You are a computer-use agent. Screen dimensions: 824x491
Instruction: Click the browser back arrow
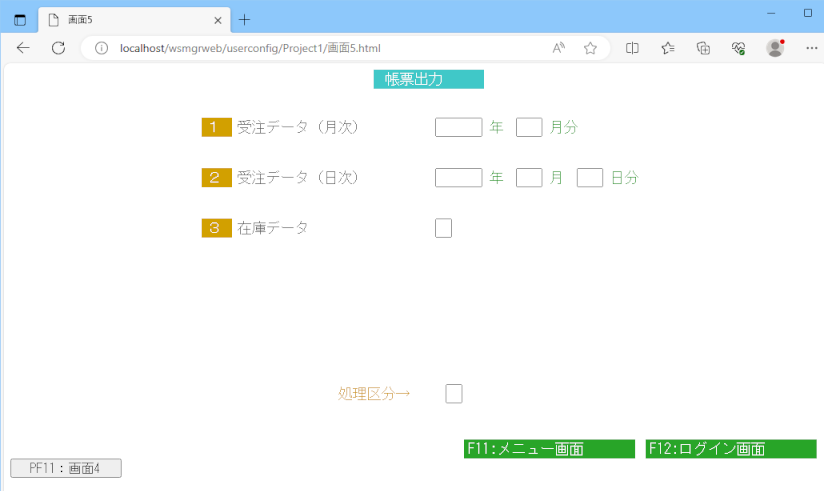(23, 48)
